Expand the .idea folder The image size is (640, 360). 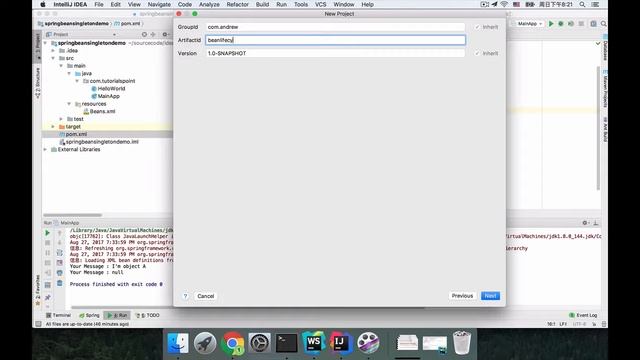click(53, 51)
